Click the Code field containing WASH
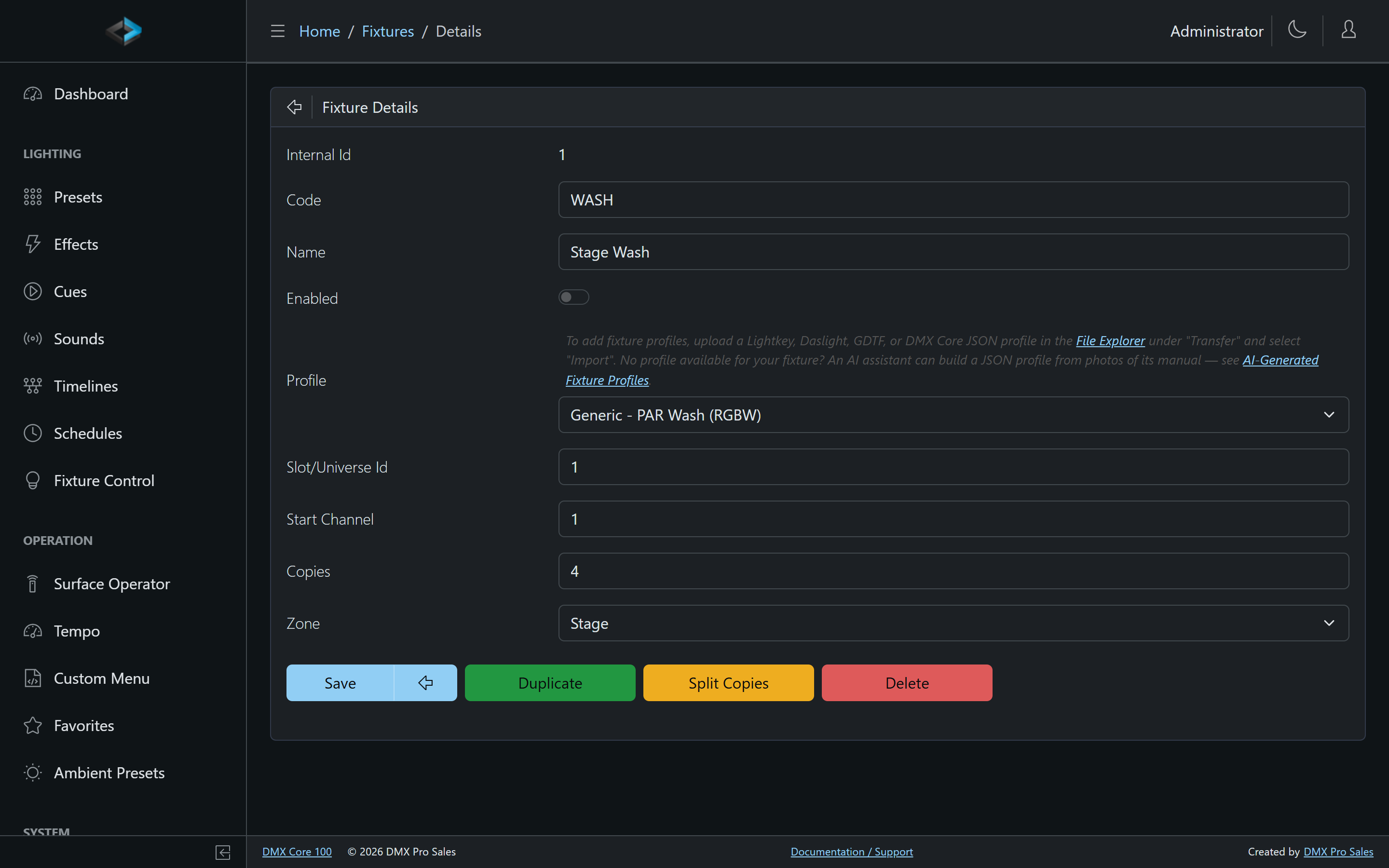 953,200
